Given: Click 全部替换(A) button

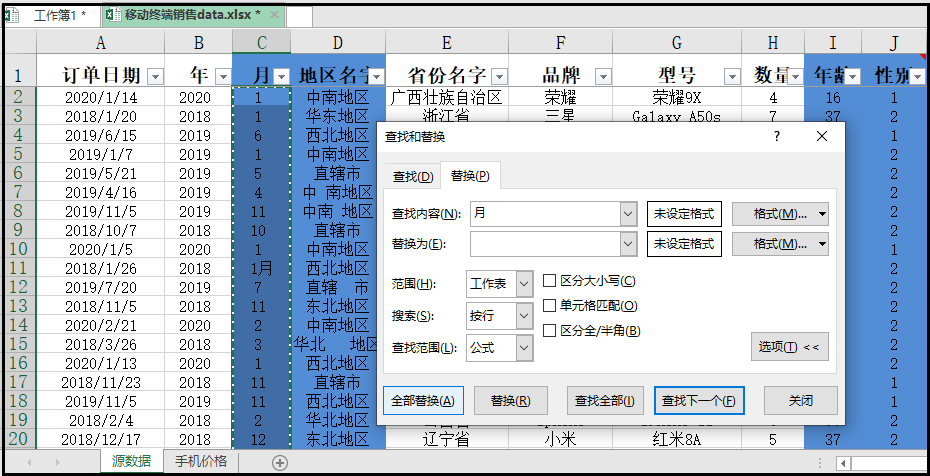Looking at the screenshot, I should click(423, 401).
